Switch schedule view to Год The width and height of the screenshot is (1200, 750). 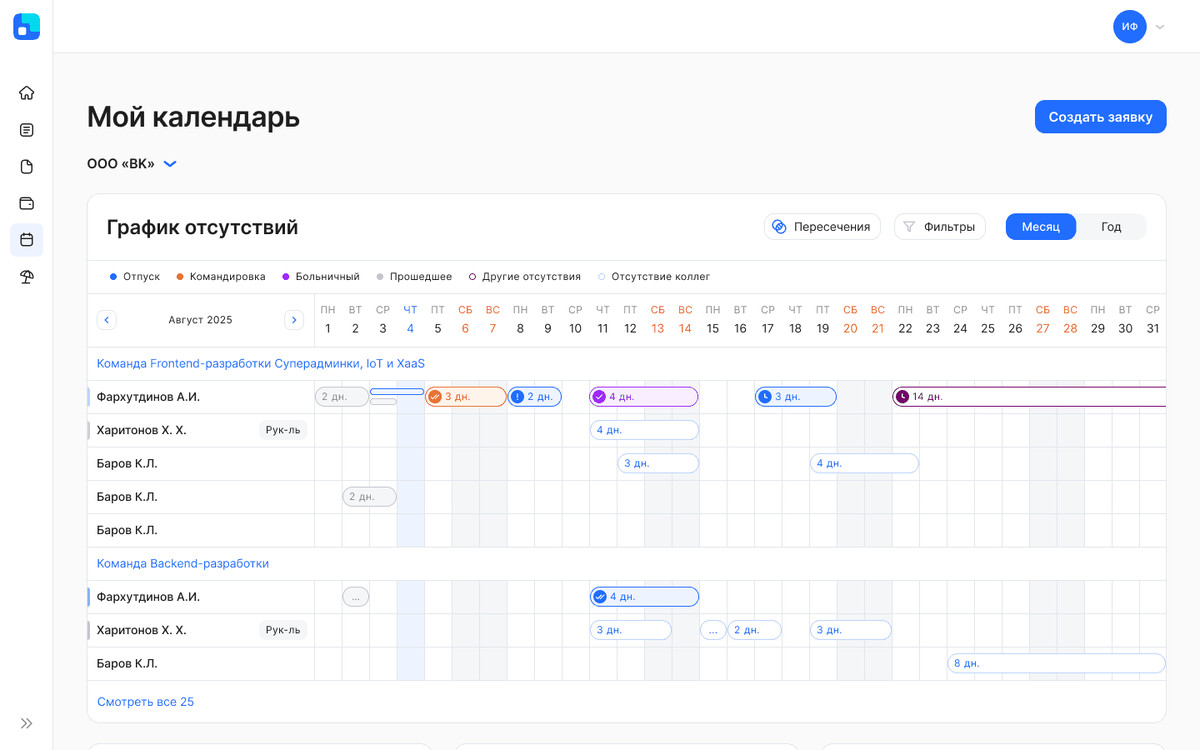pyautogui.click(x=1111, y=227)
